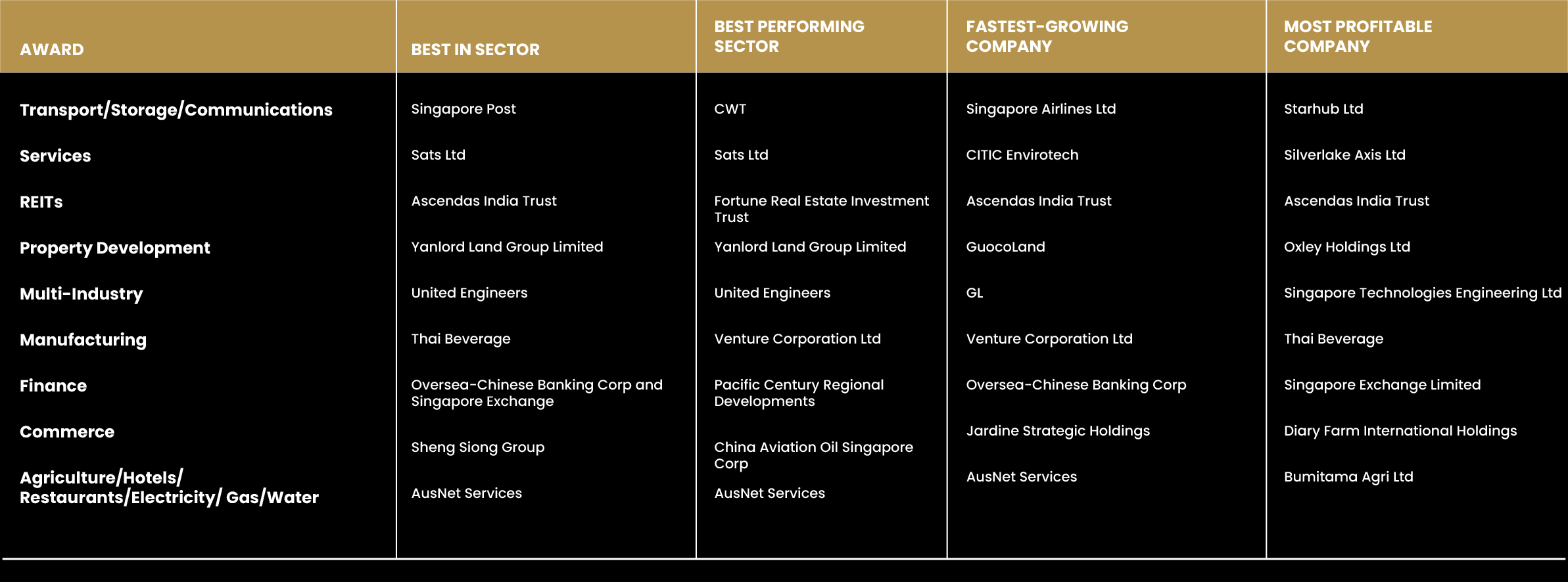Select the Commerce row label

[x=67, y=432]
